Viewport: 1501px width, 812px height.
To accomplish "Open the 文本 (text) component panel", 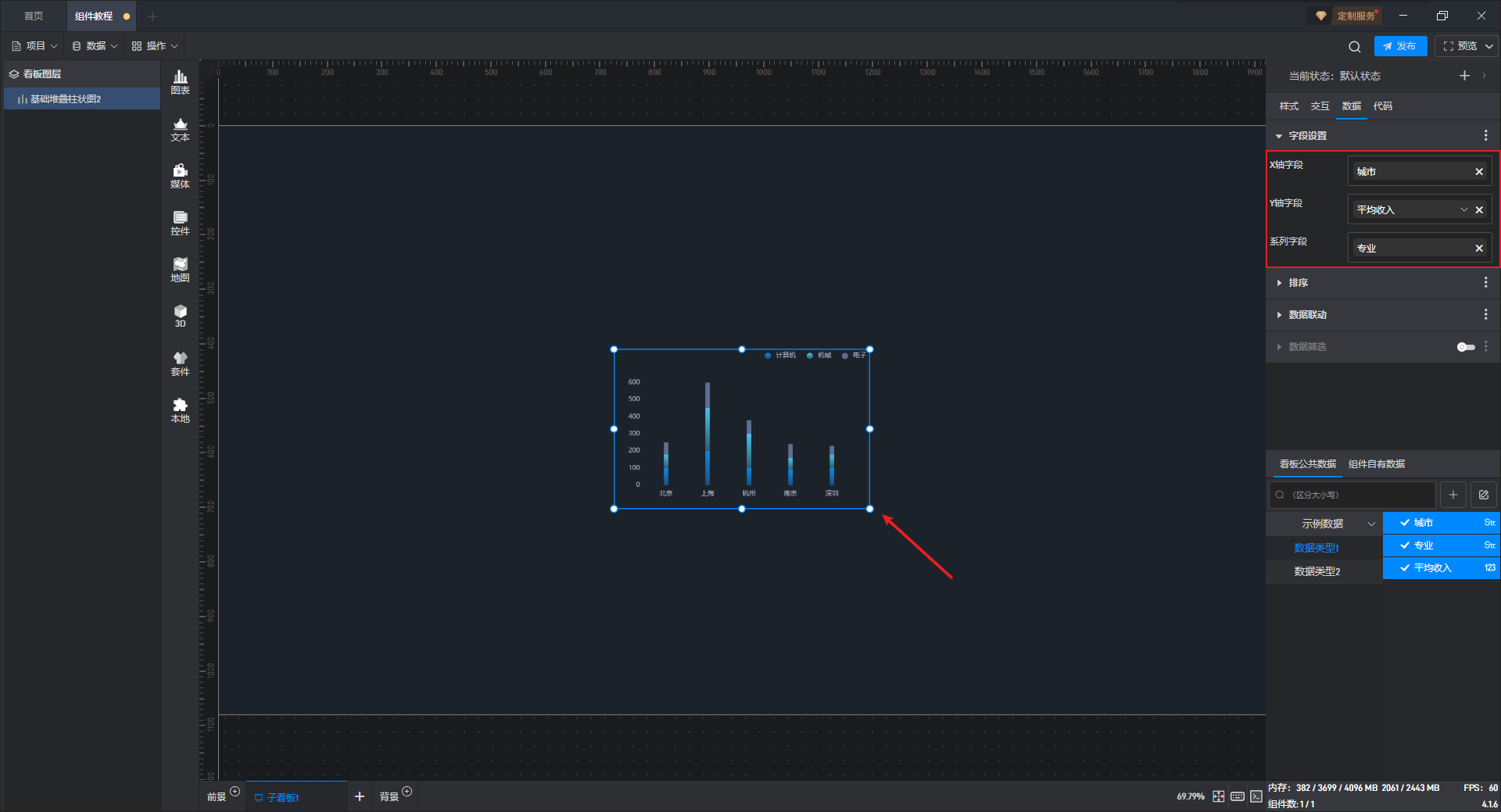I will [x=180, y=129].
